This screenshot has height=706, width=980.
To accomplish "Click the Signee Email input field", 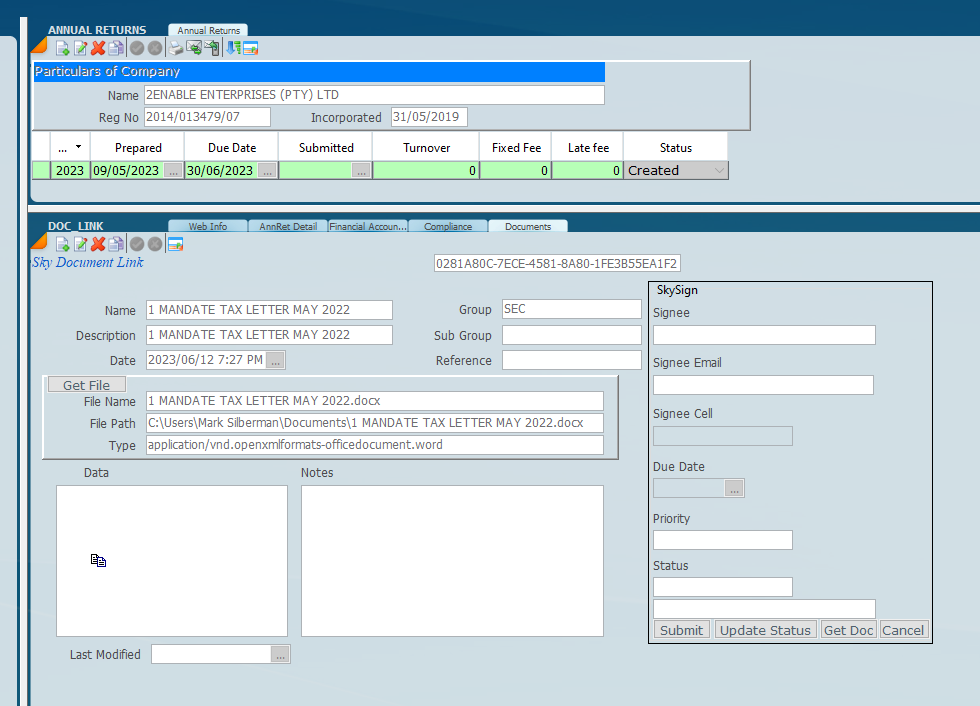I will (763, 385).
